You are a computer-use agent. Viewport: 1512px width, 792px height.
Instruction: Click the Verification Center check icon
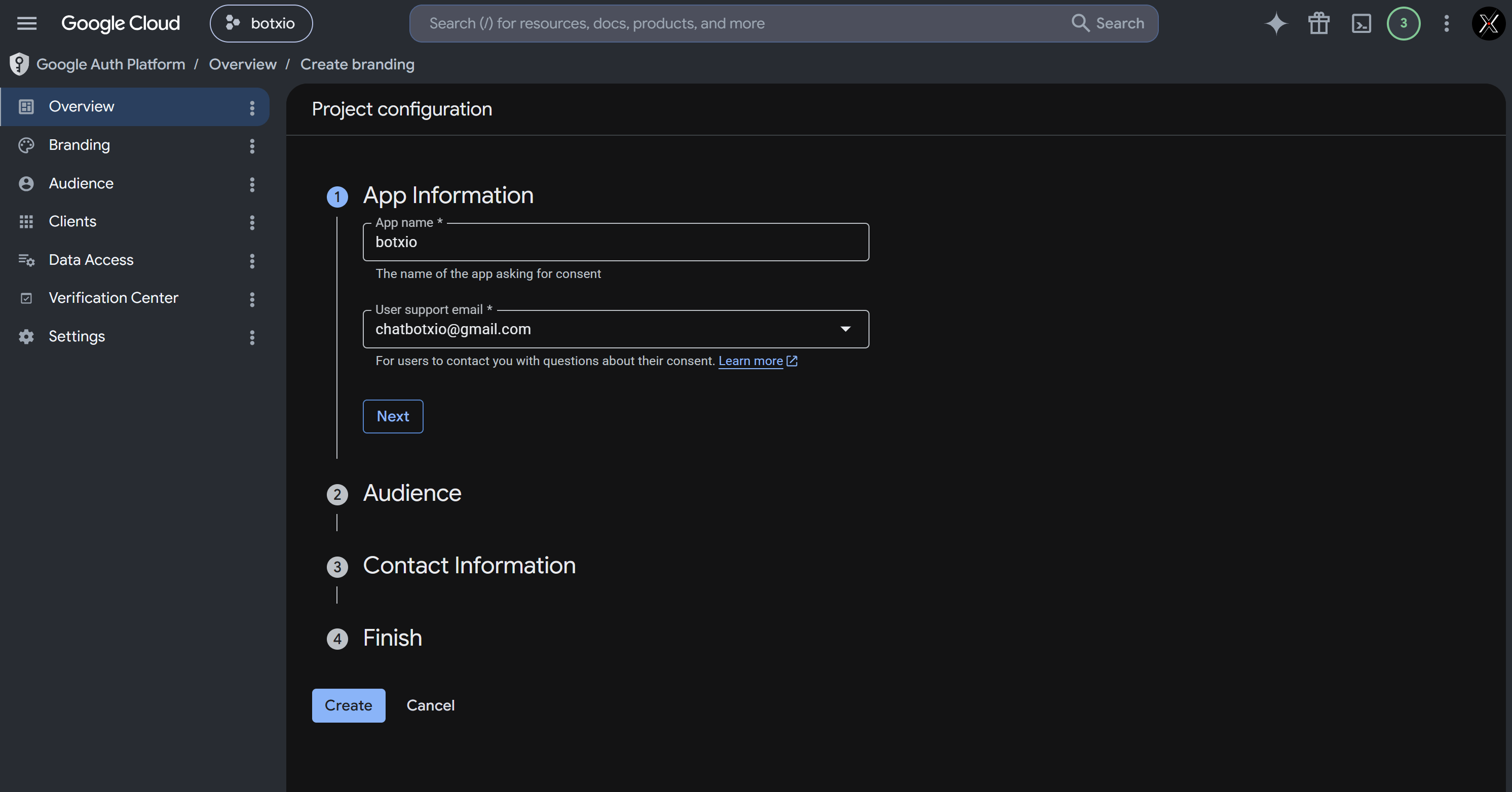coord(26,299)
